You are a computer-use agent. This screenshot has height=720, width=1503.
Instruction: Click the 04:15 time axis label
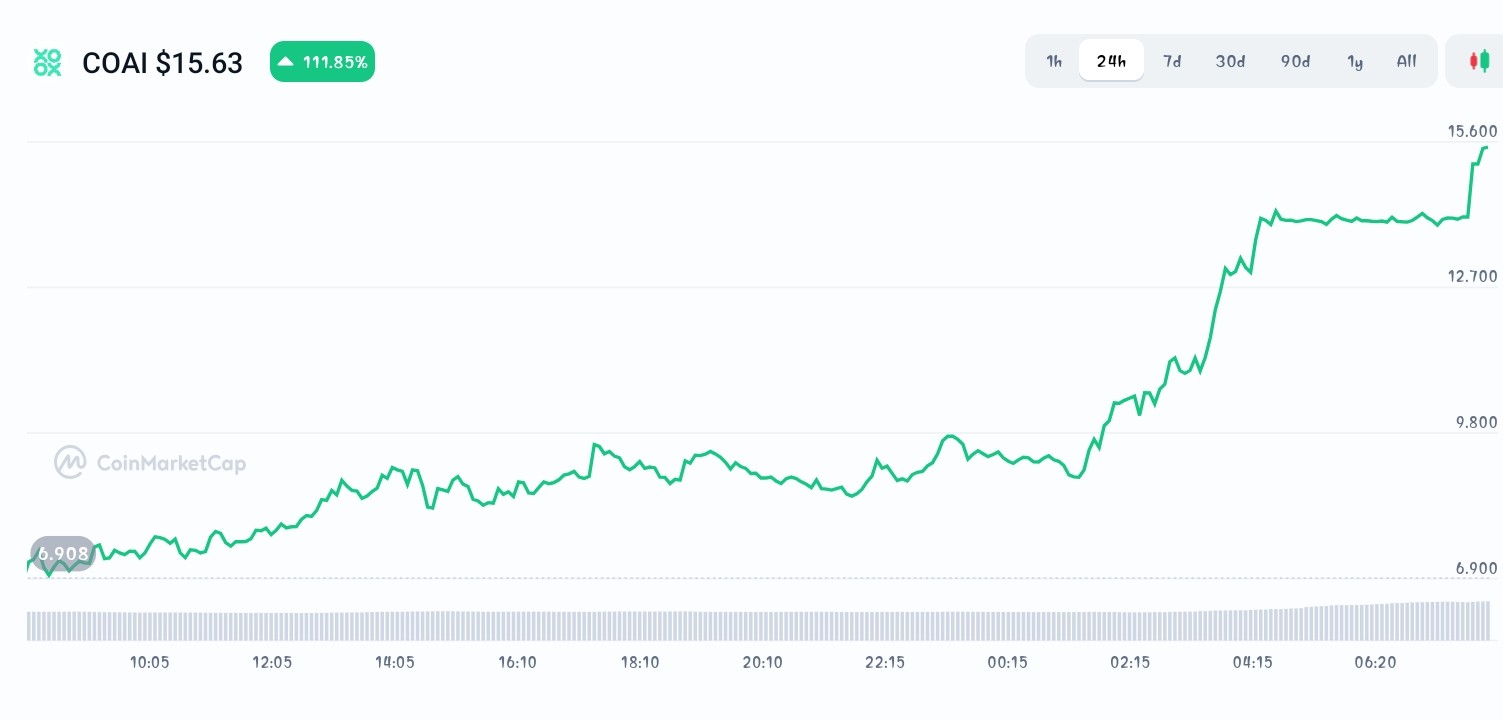tap(1253, 662)
